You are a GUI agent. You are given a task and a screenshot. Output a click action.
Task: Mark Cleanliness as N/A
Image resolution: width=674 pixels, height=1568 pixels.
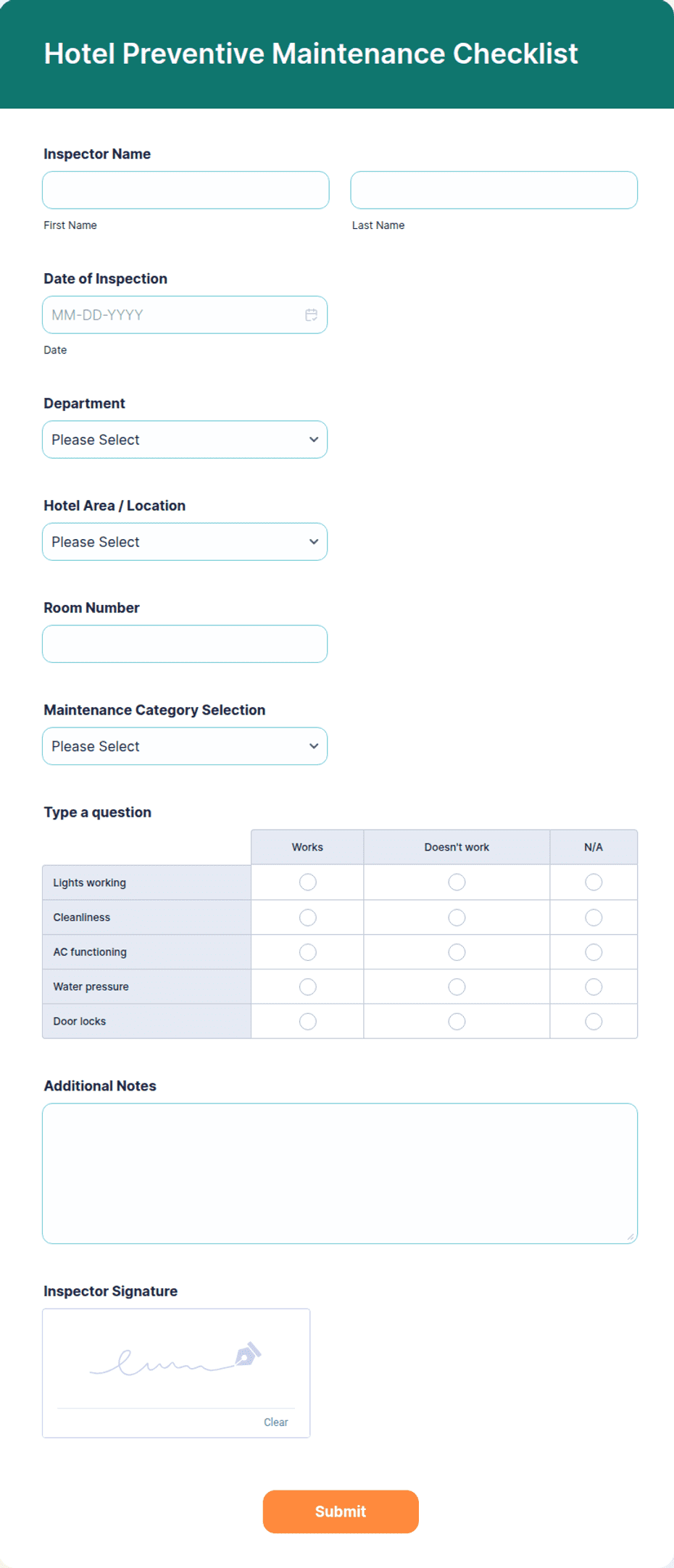[x=594, y=917]
